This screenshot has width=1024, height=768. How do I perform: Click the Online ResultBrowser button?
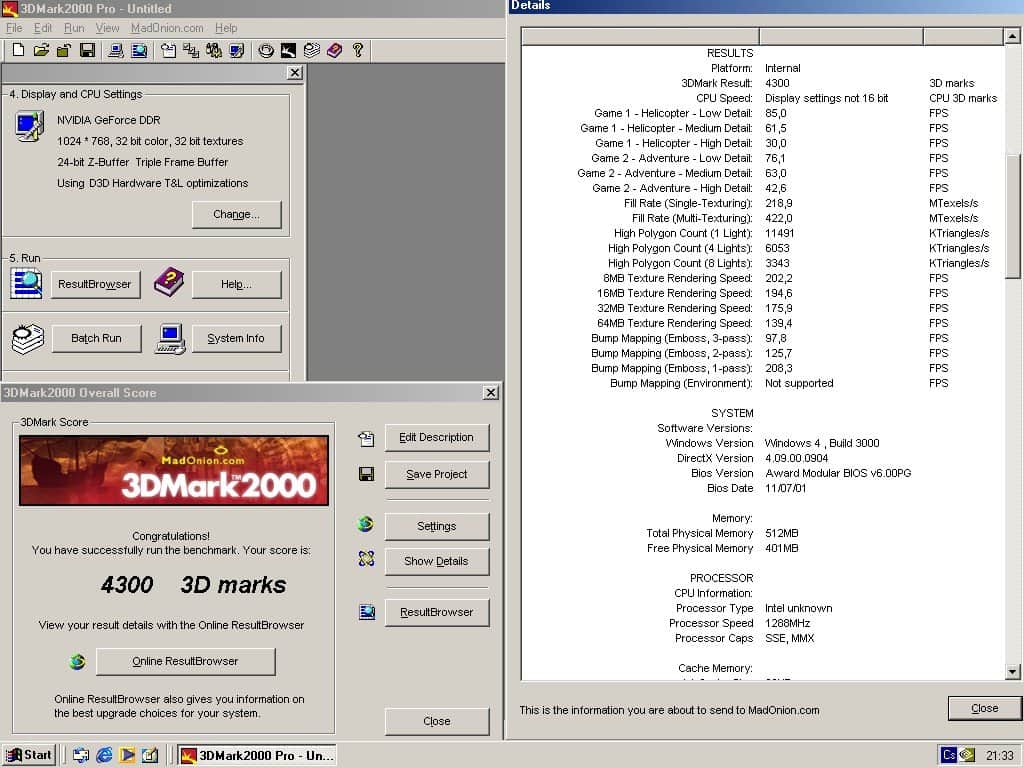point(185,662)
